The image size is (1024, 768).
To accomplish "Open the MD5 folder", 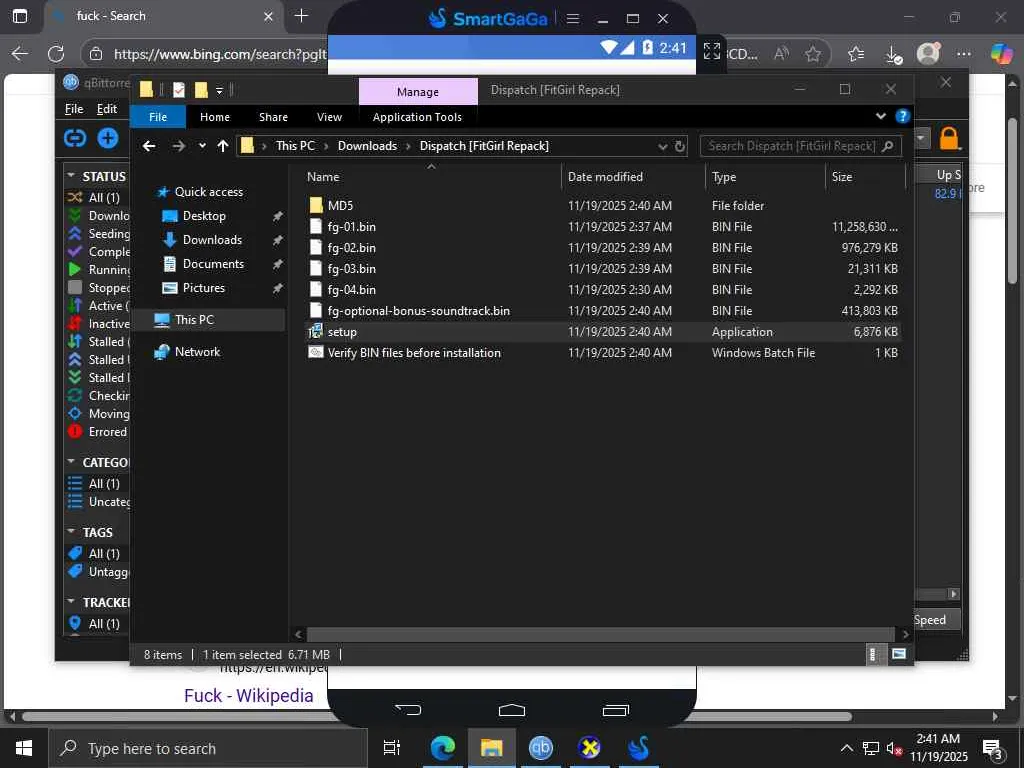I will coord(340,206).
